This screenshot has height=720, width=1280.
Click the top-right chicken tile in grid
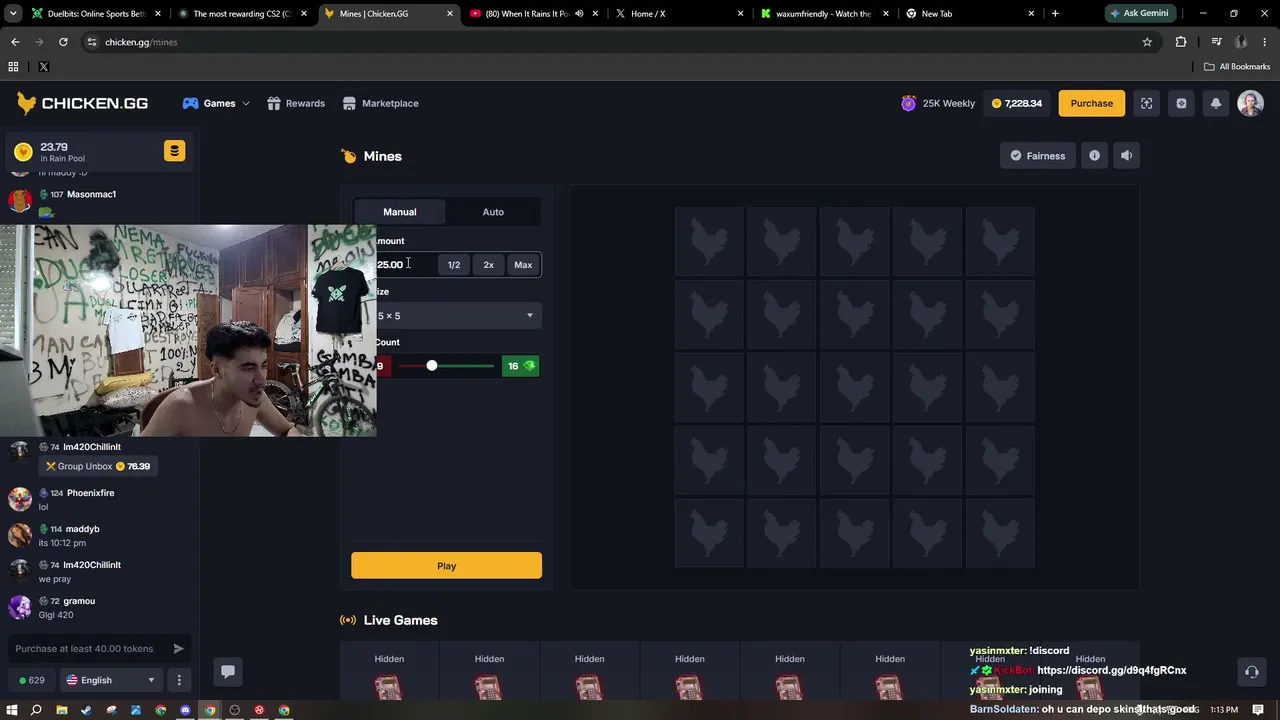(x=1000, y=241)
